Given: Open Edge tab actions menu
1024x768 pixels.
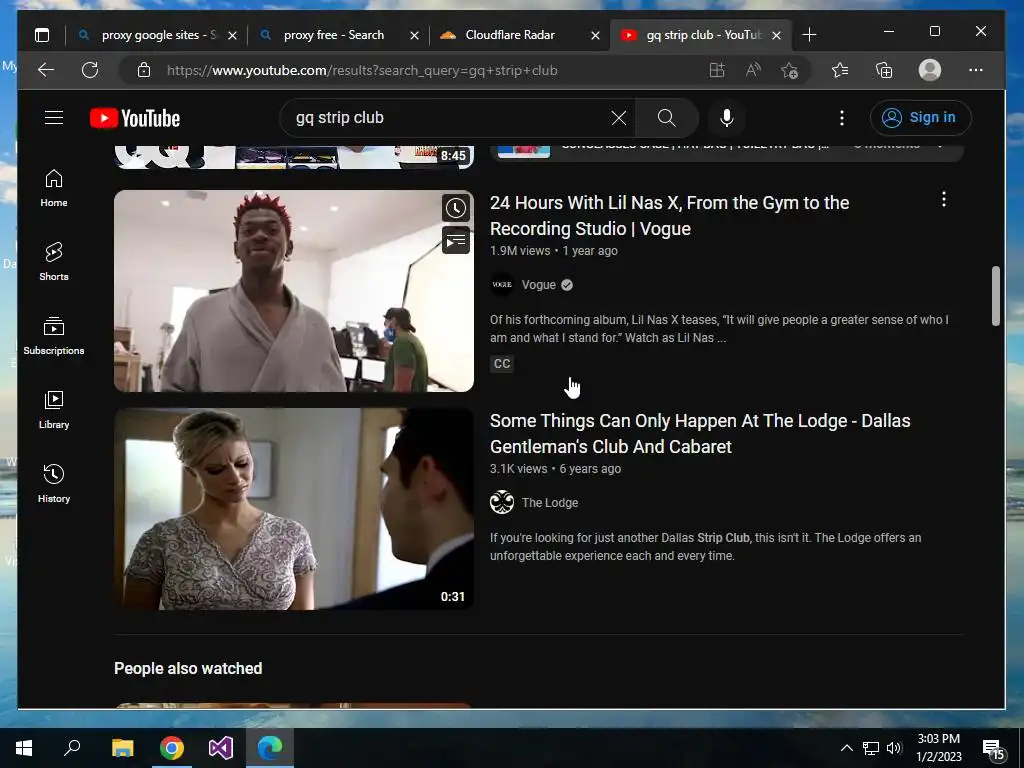Looking at the screenshot, I should (x=42, y=35).
